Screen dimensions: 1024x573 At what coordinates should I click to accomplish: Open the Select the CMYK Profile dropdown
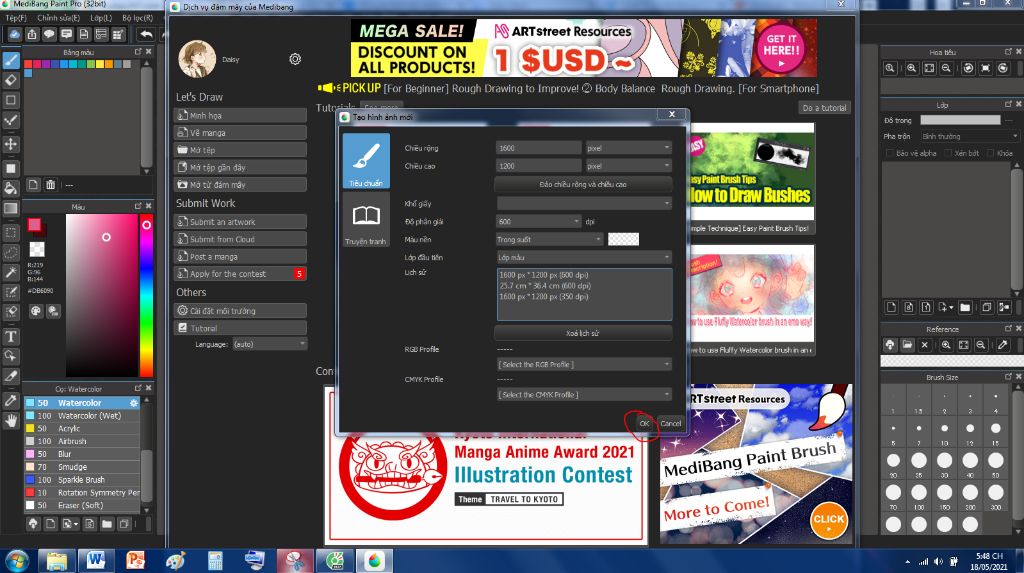[584, 394]
